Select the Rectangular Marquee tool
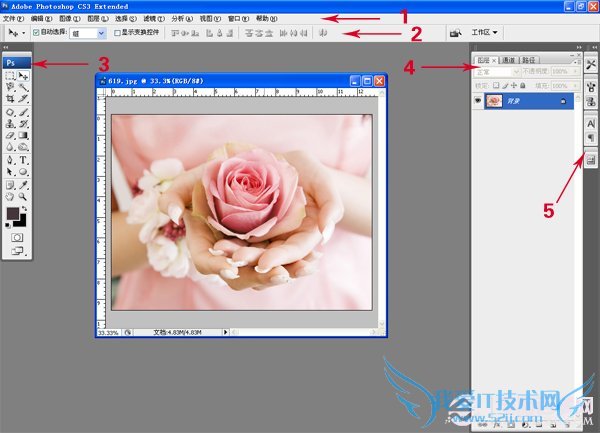 pos(10,76)
